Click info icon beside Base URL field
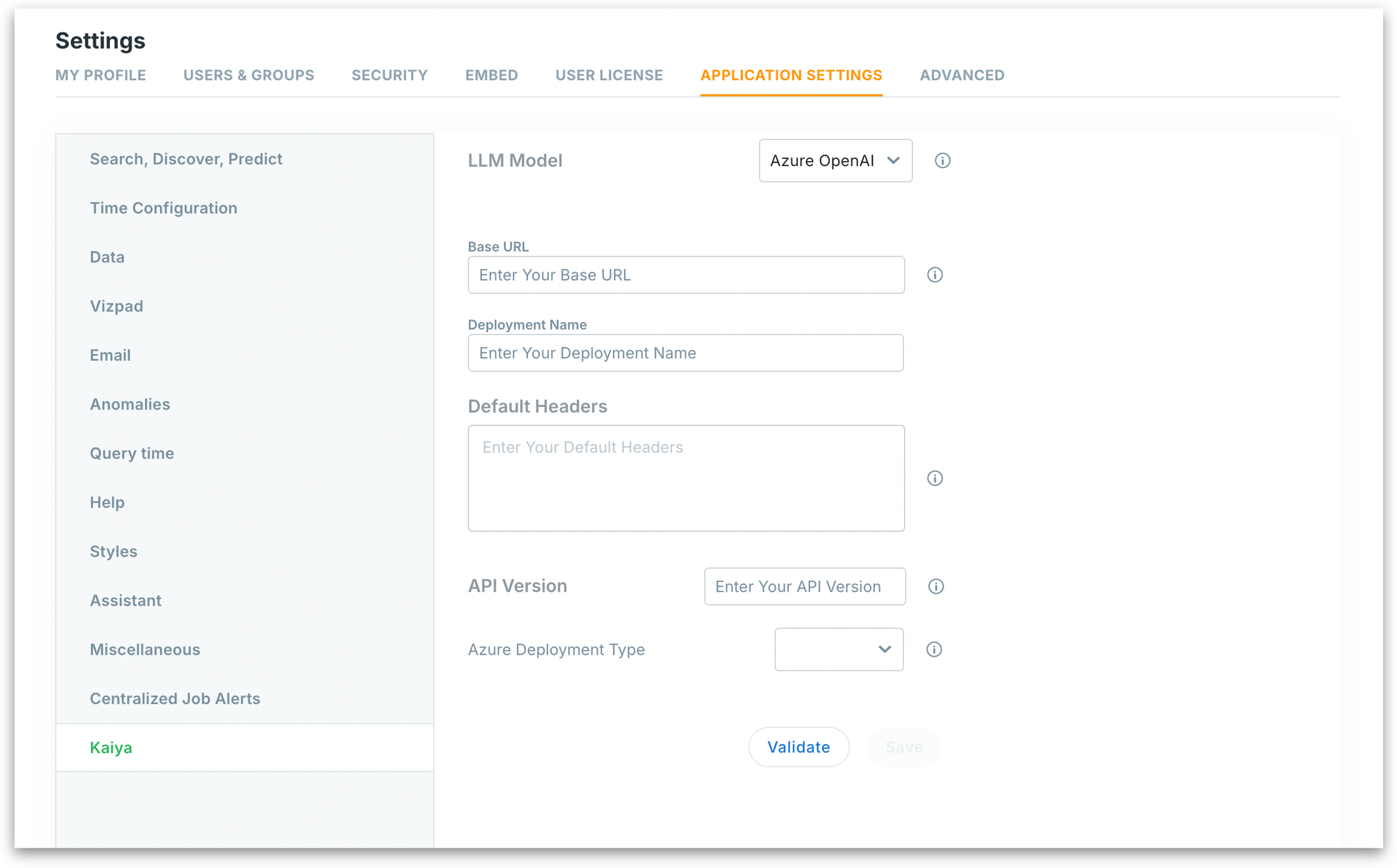This screenshot has width=1397, height=868. point(934,275)
